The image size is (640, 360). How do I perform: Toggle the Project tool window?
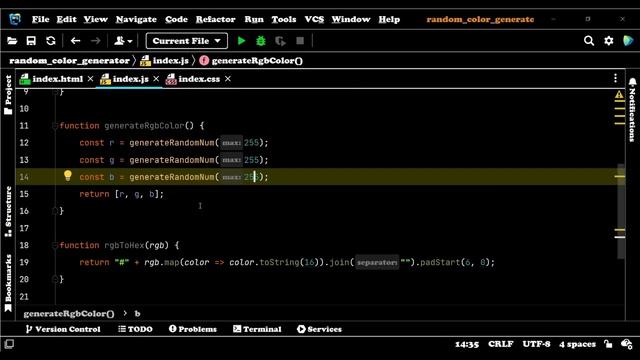click(x=8, y=95)
